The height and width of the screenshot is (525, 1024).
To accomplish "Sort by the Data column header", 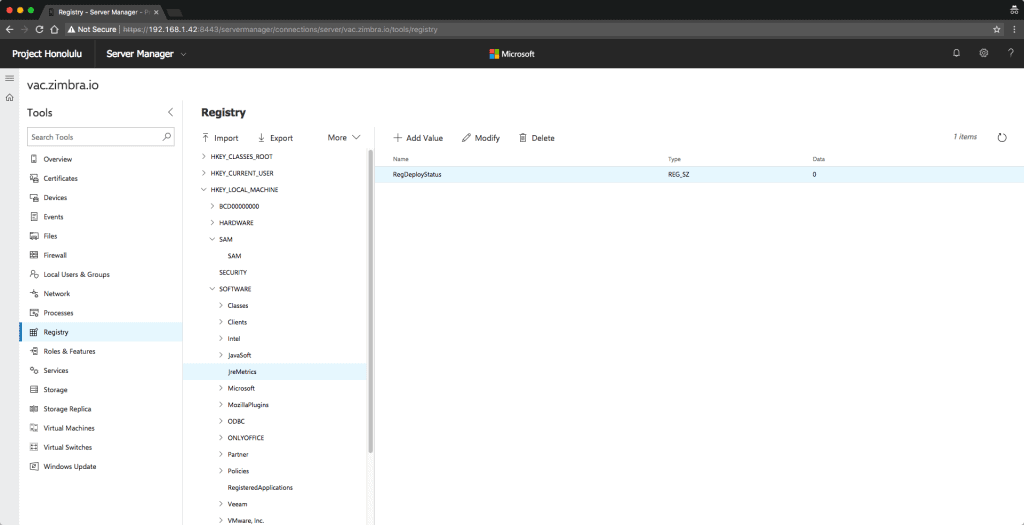I will point(818,159).
